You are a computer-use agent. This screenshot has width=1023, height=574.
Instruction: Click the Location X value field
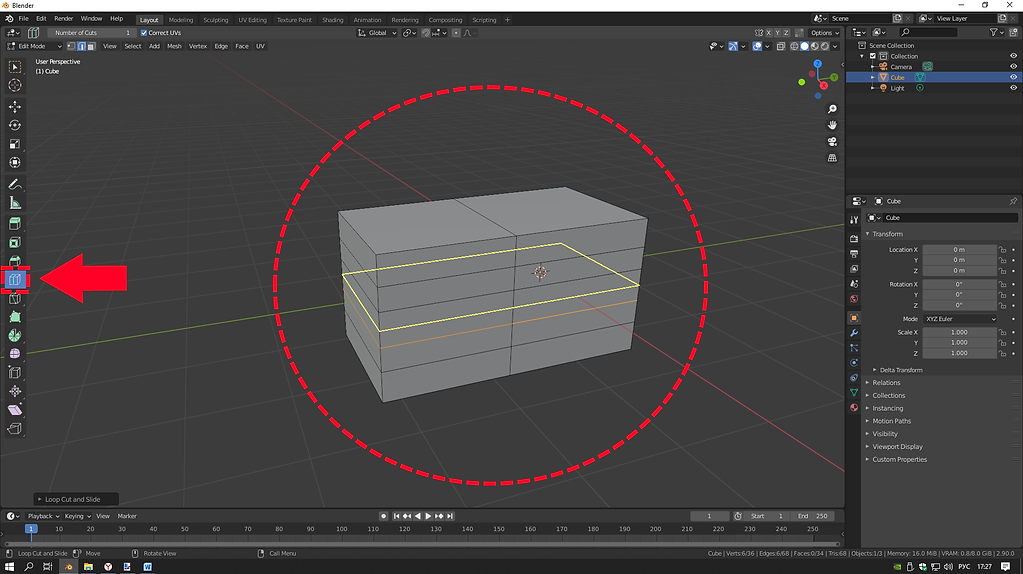(x=959, y=250)
